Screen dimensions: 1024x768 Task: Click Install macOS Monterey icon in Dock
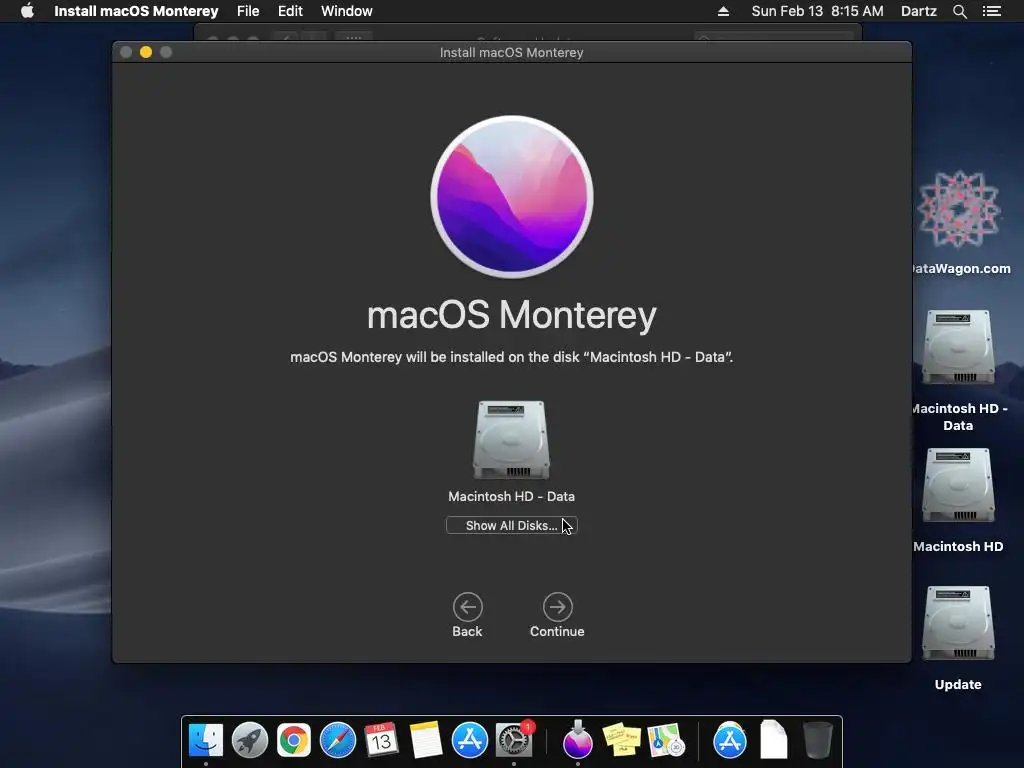pos(577,739)
